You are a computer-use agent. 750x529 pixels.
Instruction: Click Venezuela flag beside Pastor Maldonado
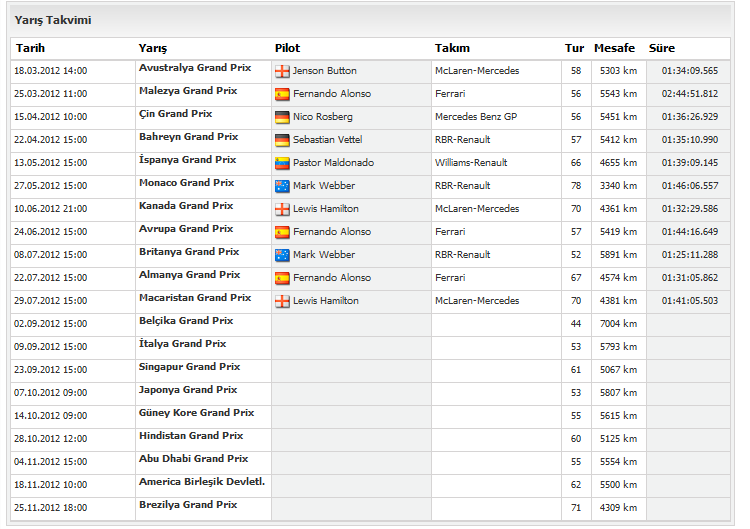tap(282, 163)
